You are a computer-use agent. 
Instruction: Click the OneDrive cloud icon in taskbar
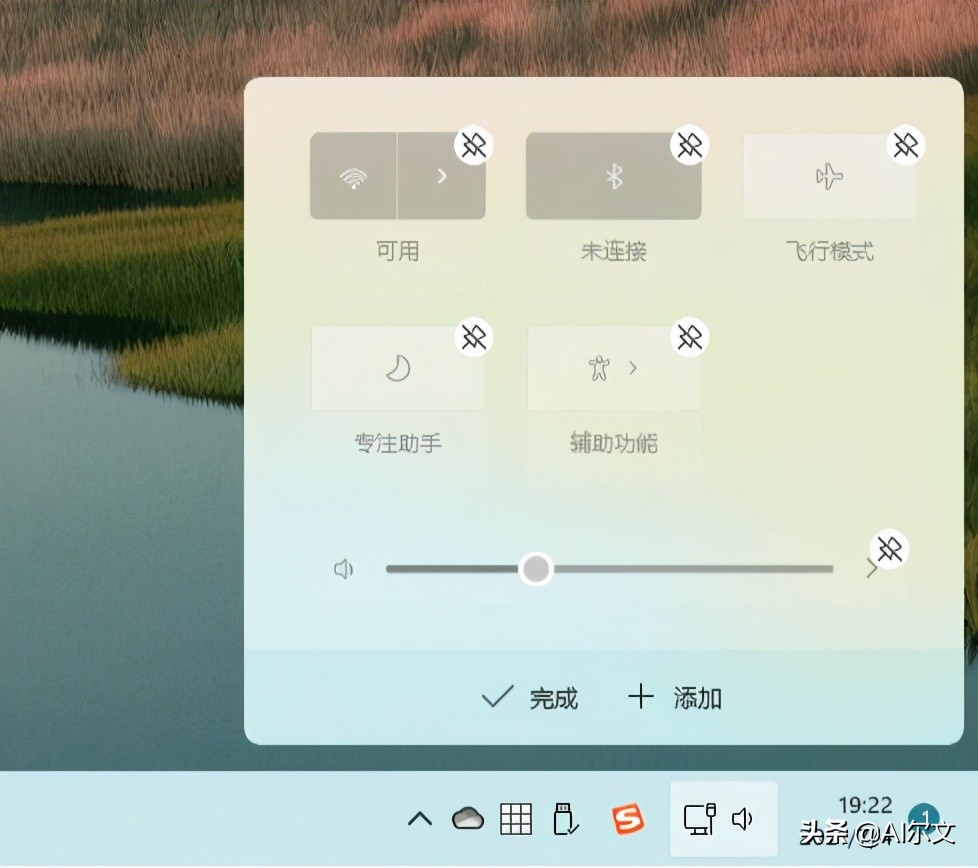[466, 818]
